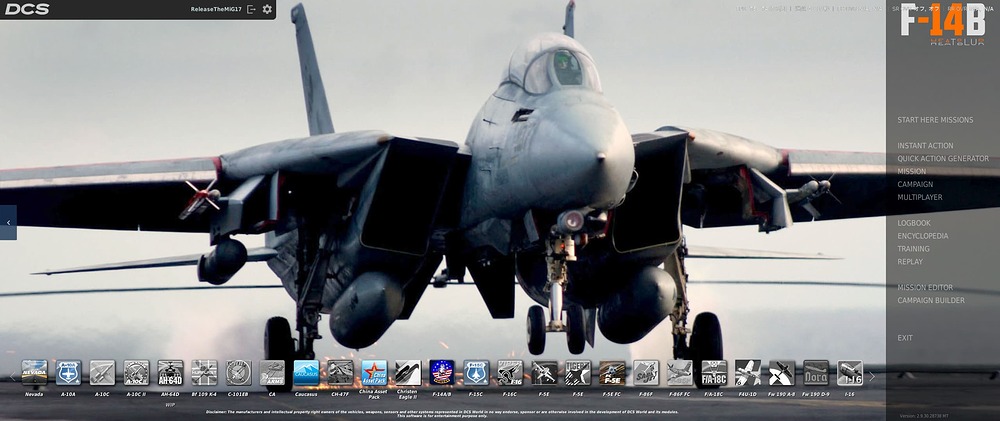Select the C-101EB module icon
Image resolution: width=1000 pixels, height=421 pixels.
coord(239,373)
